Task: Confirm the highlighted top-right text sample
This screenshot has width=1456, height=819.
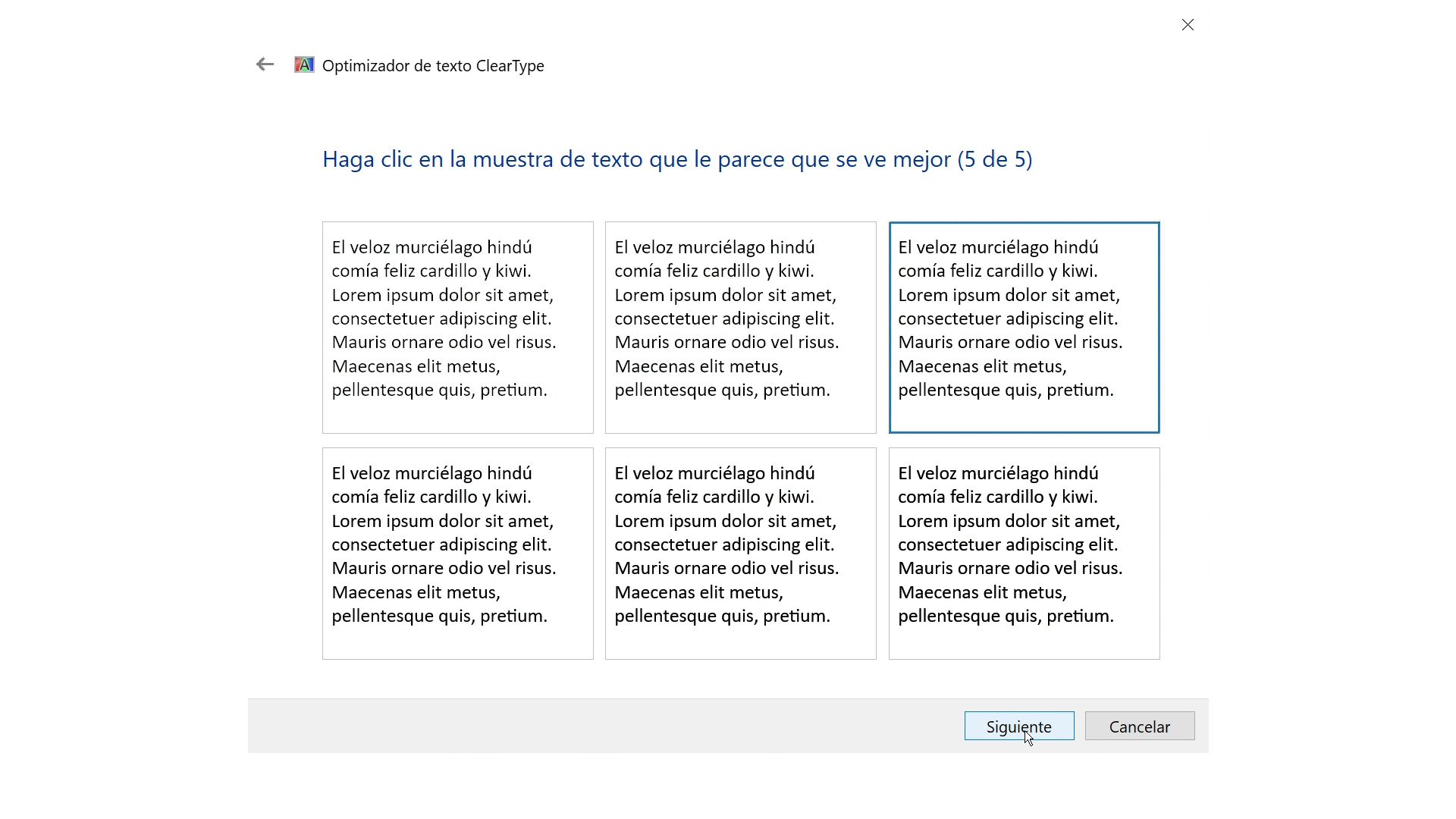Action: tap(1024, 326)
